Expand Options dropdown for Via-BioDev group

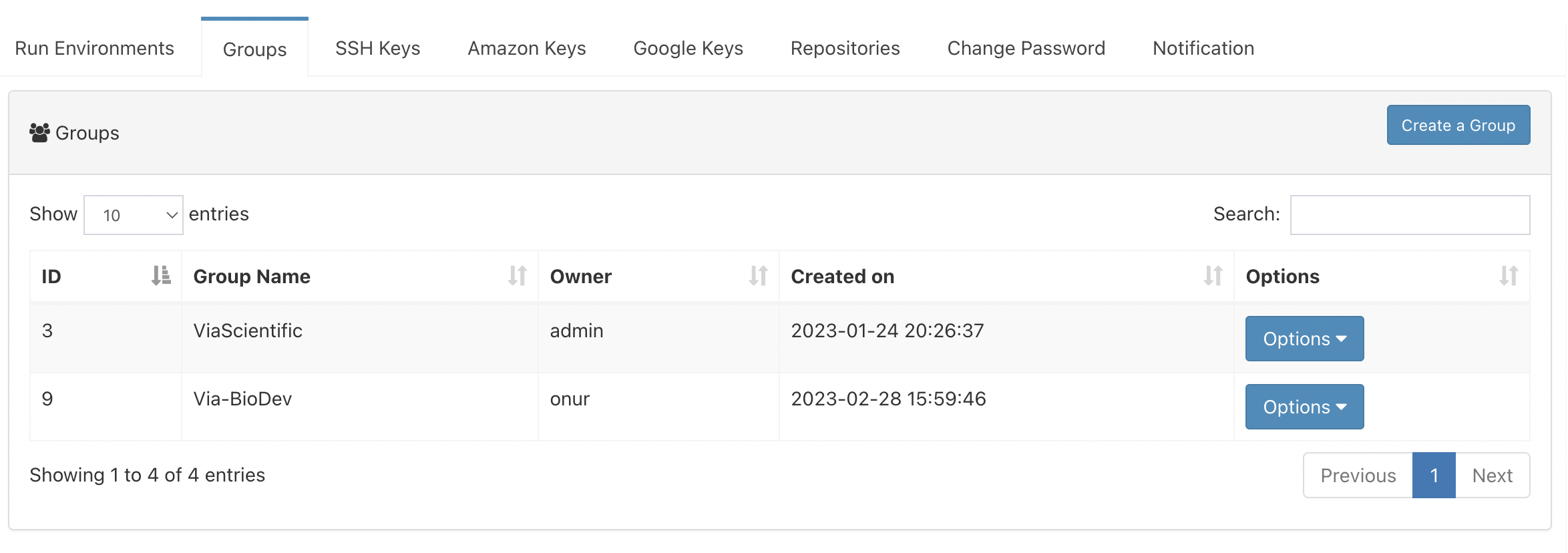pos(1304,407)
